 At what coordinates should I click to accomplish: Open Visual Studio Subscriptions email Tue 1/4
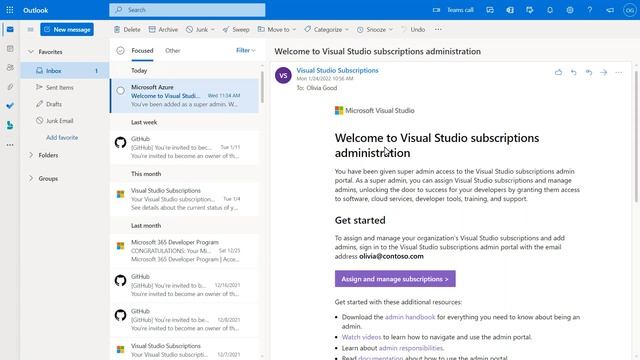tap(184, 199)
